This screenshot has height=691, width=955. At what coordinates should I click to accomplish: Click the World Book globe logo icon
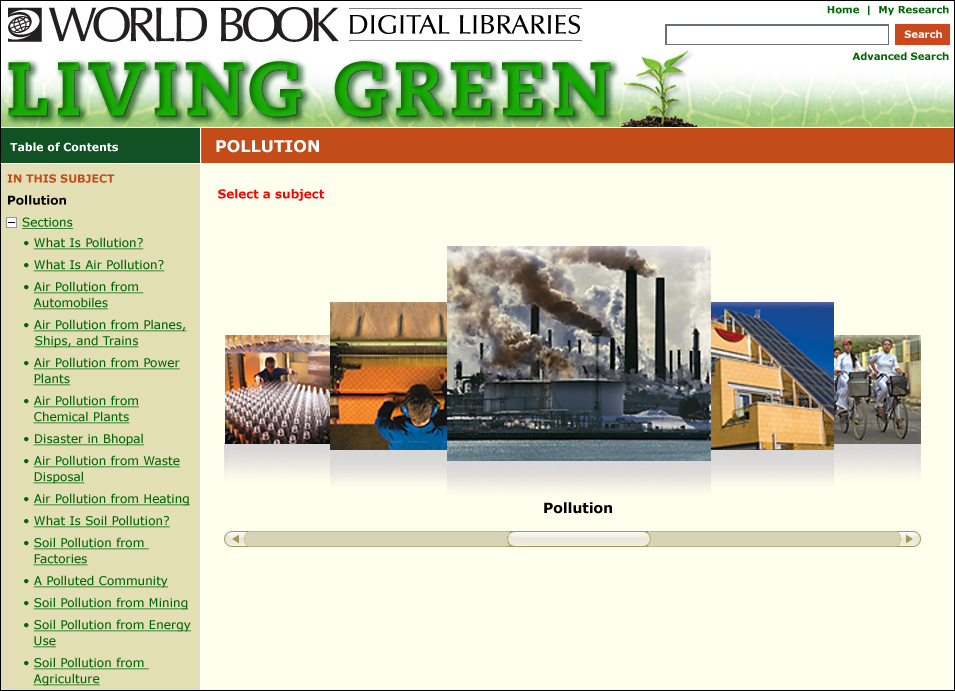tap(24, 25)
